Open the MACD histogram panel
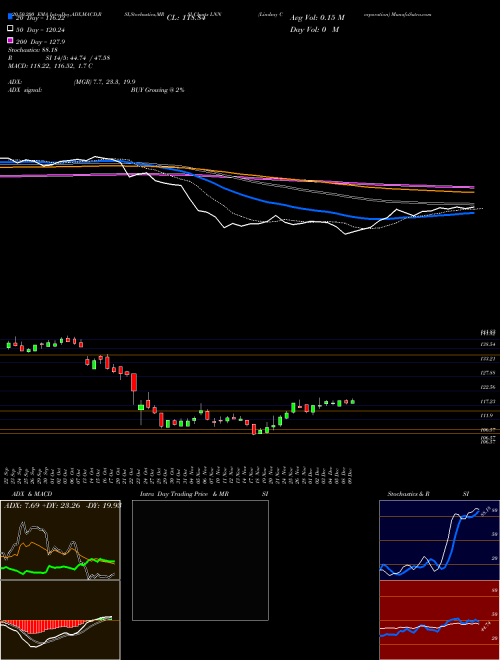The width and height of the screenshot is (500, 660). pyautogui.click(x=60, y=620)
